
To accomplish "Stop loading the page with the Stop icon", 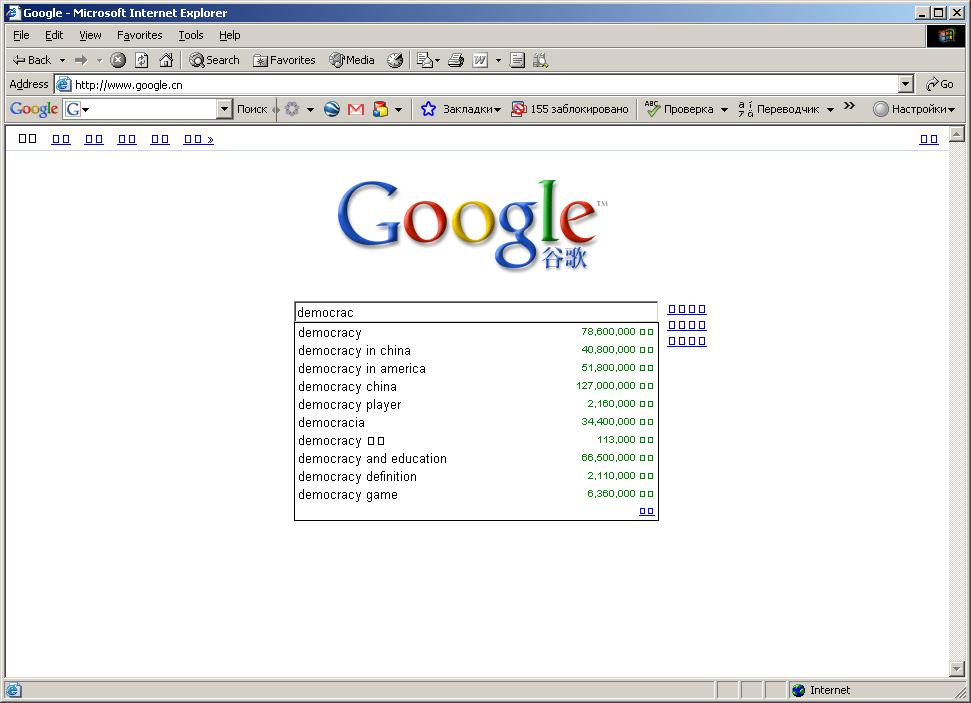I will [x=118, y=60].
